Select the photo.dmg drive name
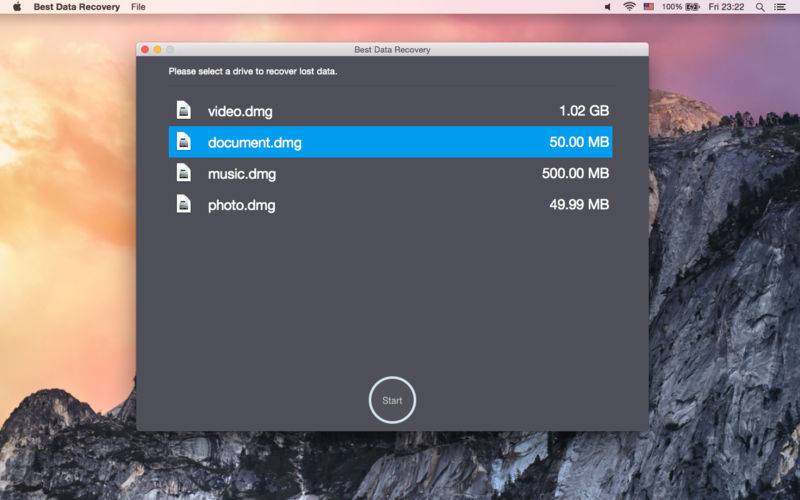The image size is (800, 500). click(x=241, y=205)
